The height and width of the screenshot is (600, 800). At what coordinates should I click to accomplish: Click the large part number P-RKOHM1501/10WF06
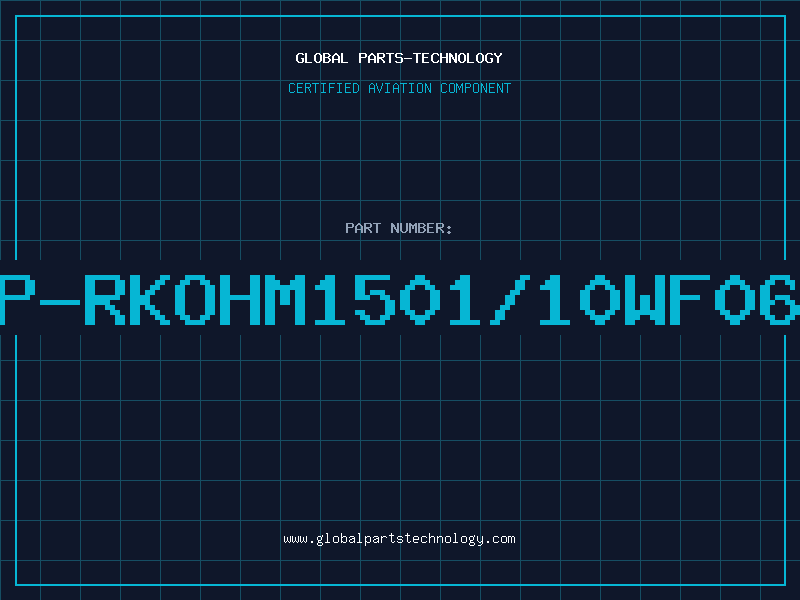click(400, 299)
